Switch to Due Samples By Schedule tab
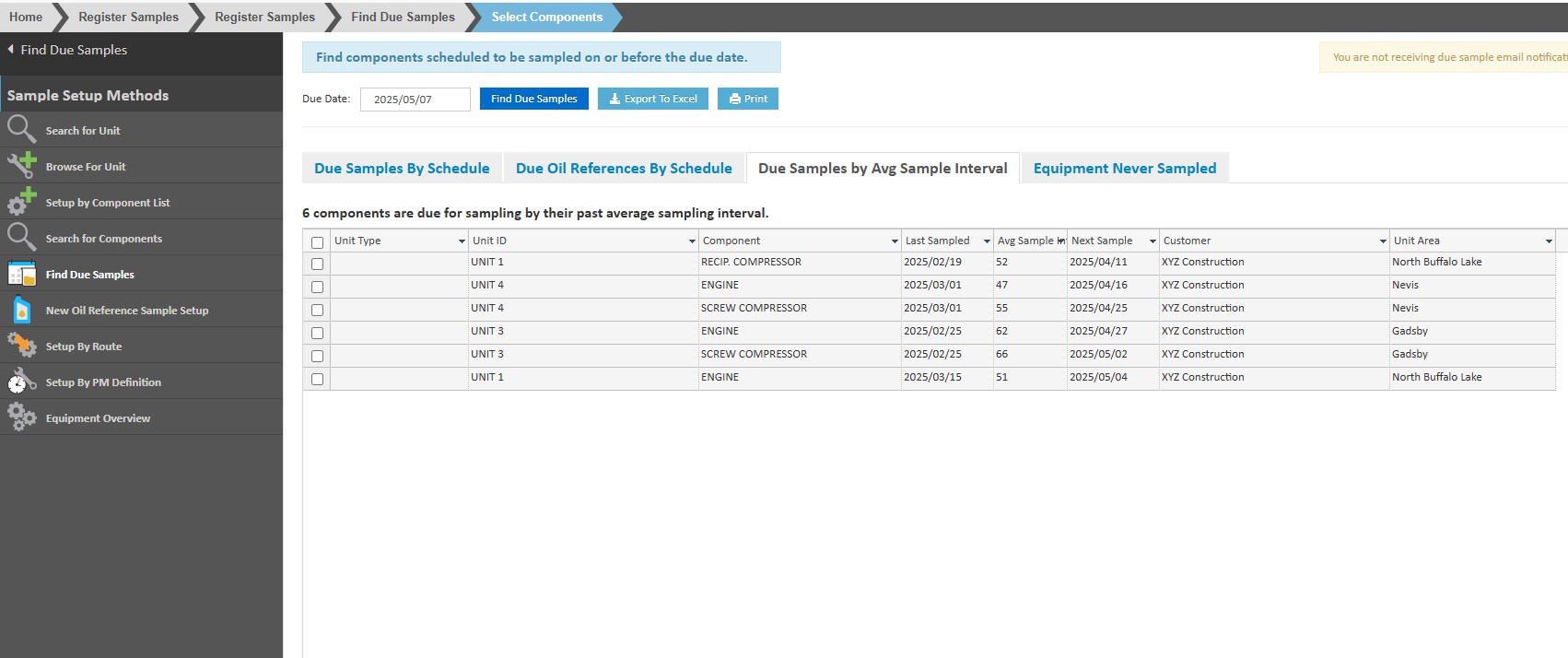Viewport: 1568px width, 658px height. tap(402, 169)
